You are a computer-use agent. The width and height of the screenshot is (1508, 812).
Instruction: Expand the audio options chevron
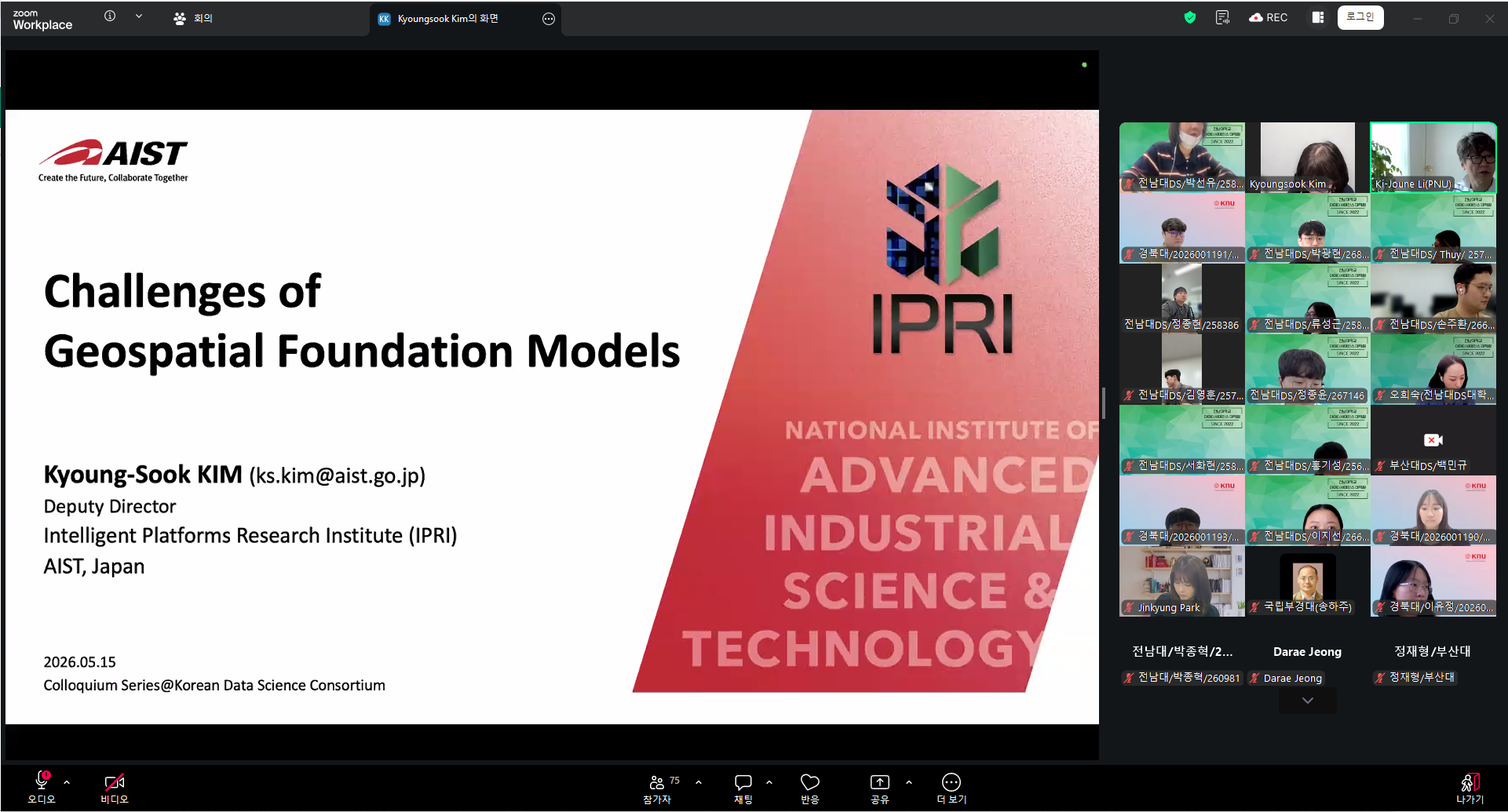click(x=67, y=782)
